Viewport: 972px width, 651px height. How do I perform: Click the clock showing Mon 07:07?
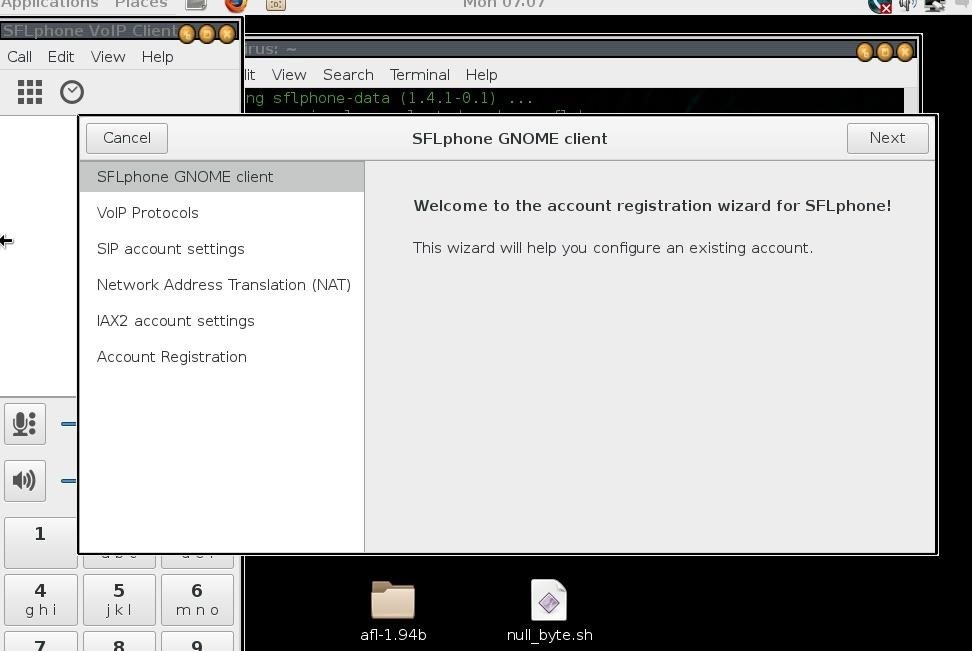pyautogui.click(x=504, y=4)
